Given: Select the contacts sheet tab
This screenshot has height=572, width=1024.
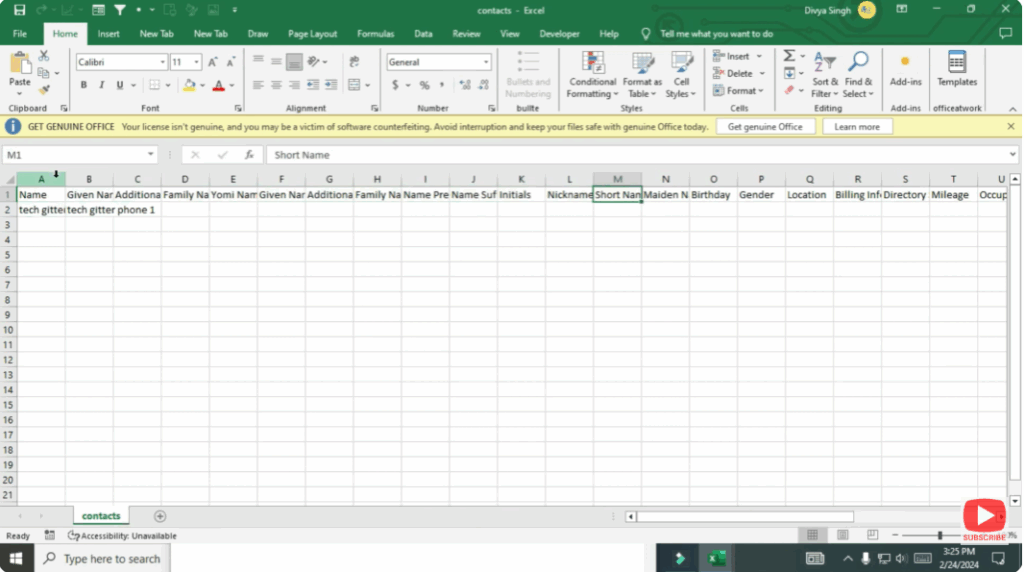Looking at the screenshot, I should (x=101, y=516).
